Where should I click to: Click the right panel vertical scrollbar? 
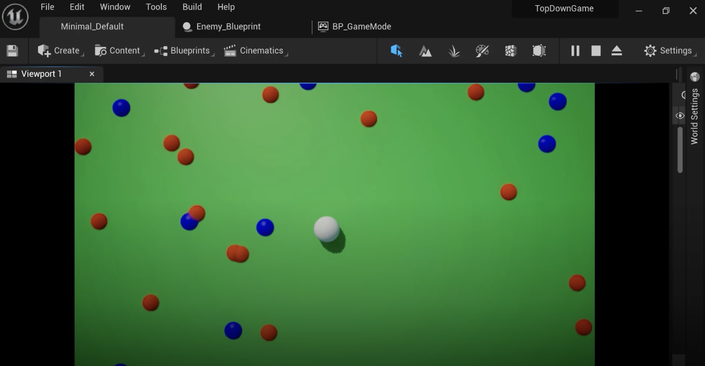pyautogui.click(x=680, y=150)
